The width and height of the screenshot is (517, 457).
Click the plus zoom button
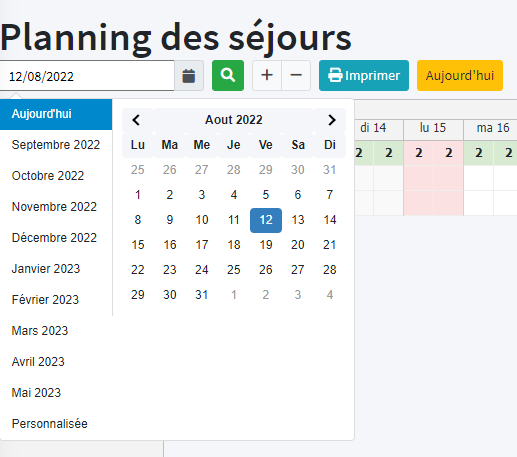(x=267, y=75)
